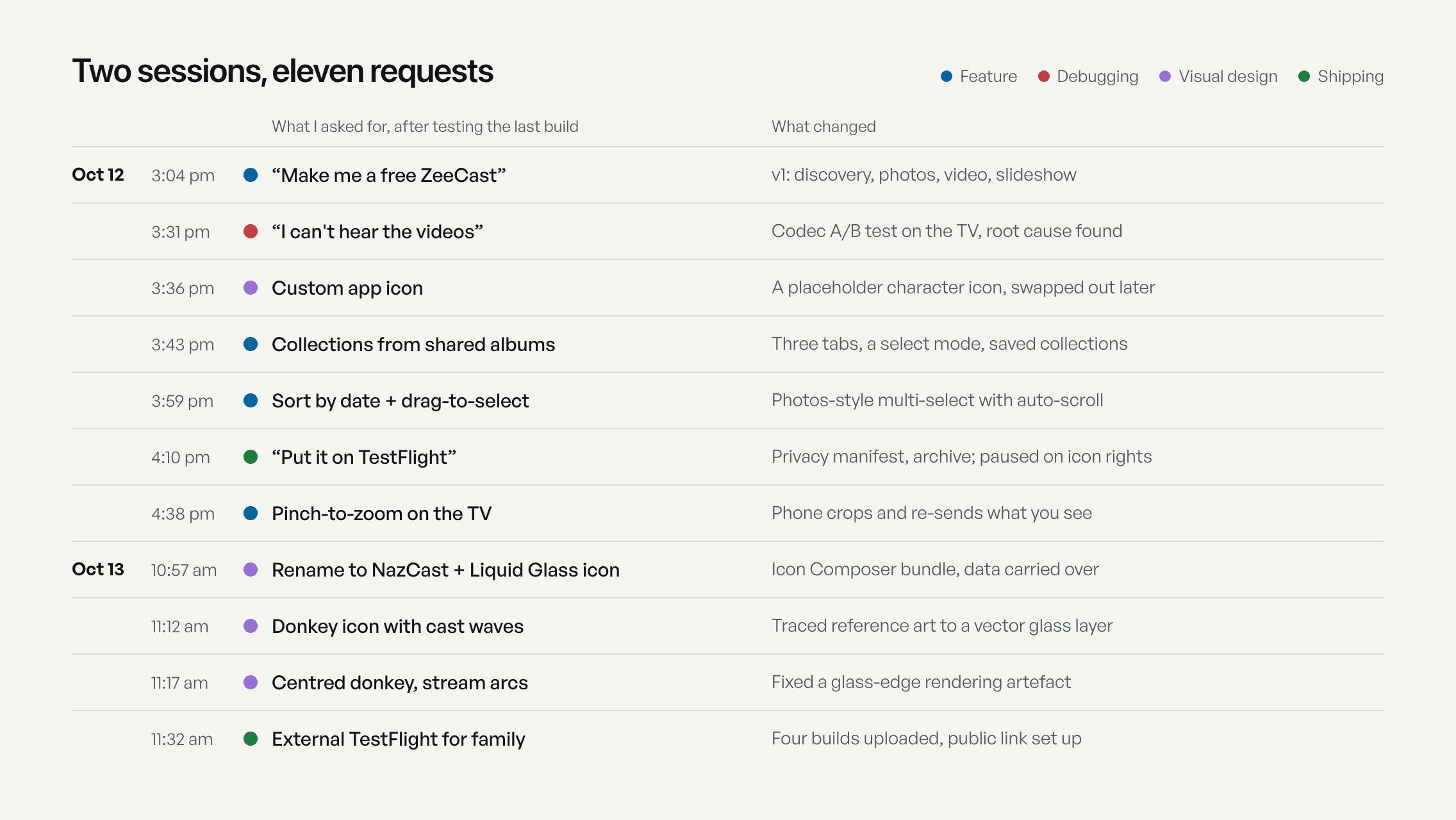Screen dimensions: 1456x820
Task: Click the purple dot beside Donkey icon with cast waves
Action: [x=251, y=626]
